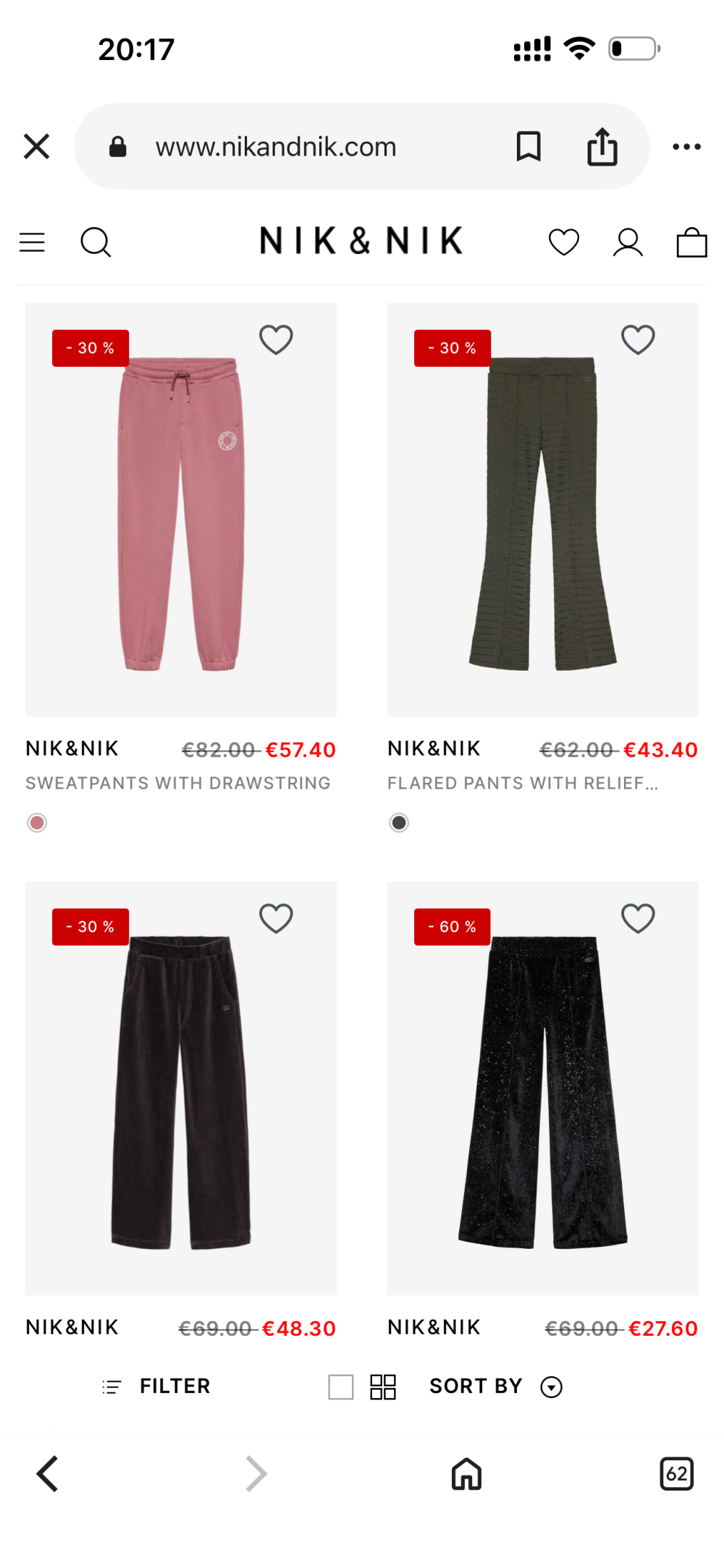The width and height of the screenshot is (724, 1568).
Task: Open browser home page icon
Action: (466, 1473)
